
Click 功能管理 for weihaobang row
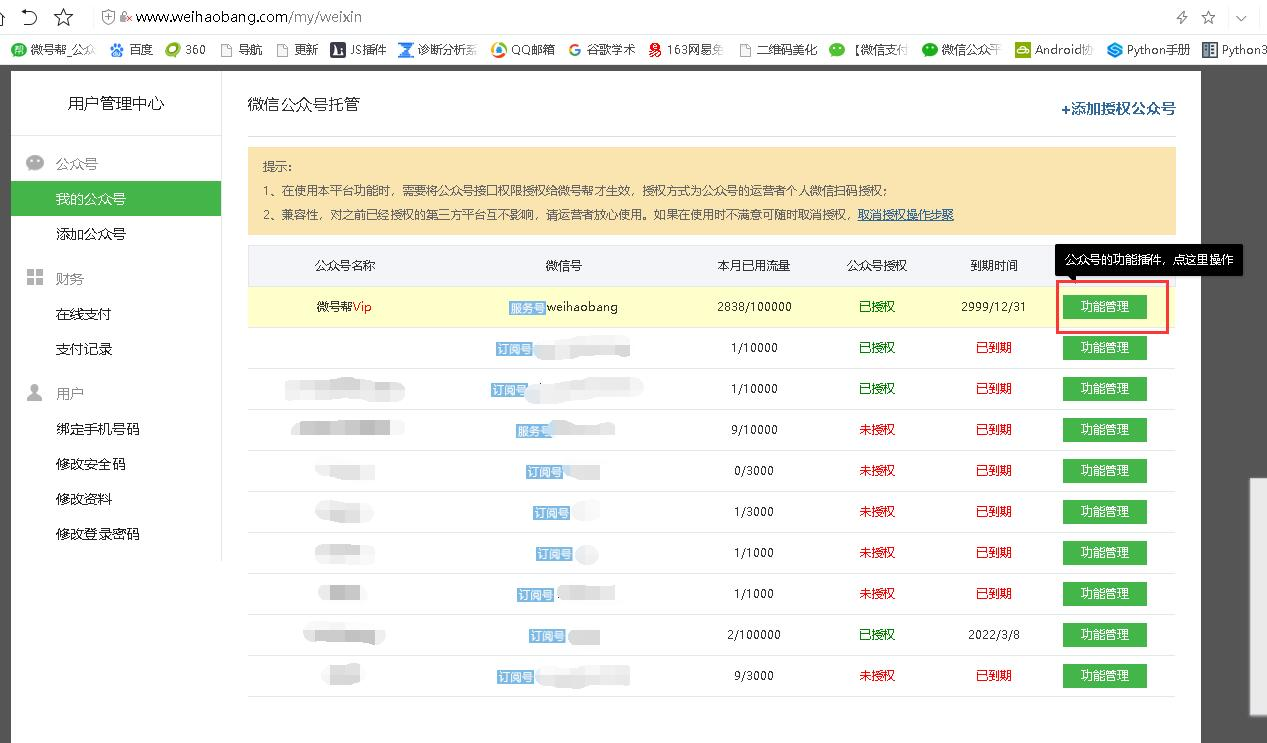(x=1104, y=307)
